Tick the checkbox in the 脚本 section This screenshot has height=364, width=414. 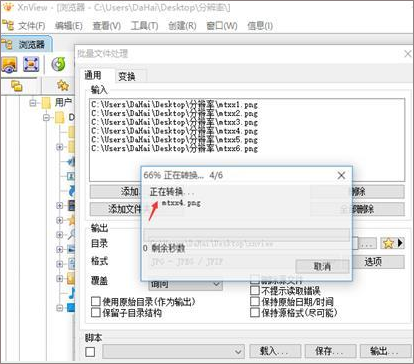[x=90, y=352]
